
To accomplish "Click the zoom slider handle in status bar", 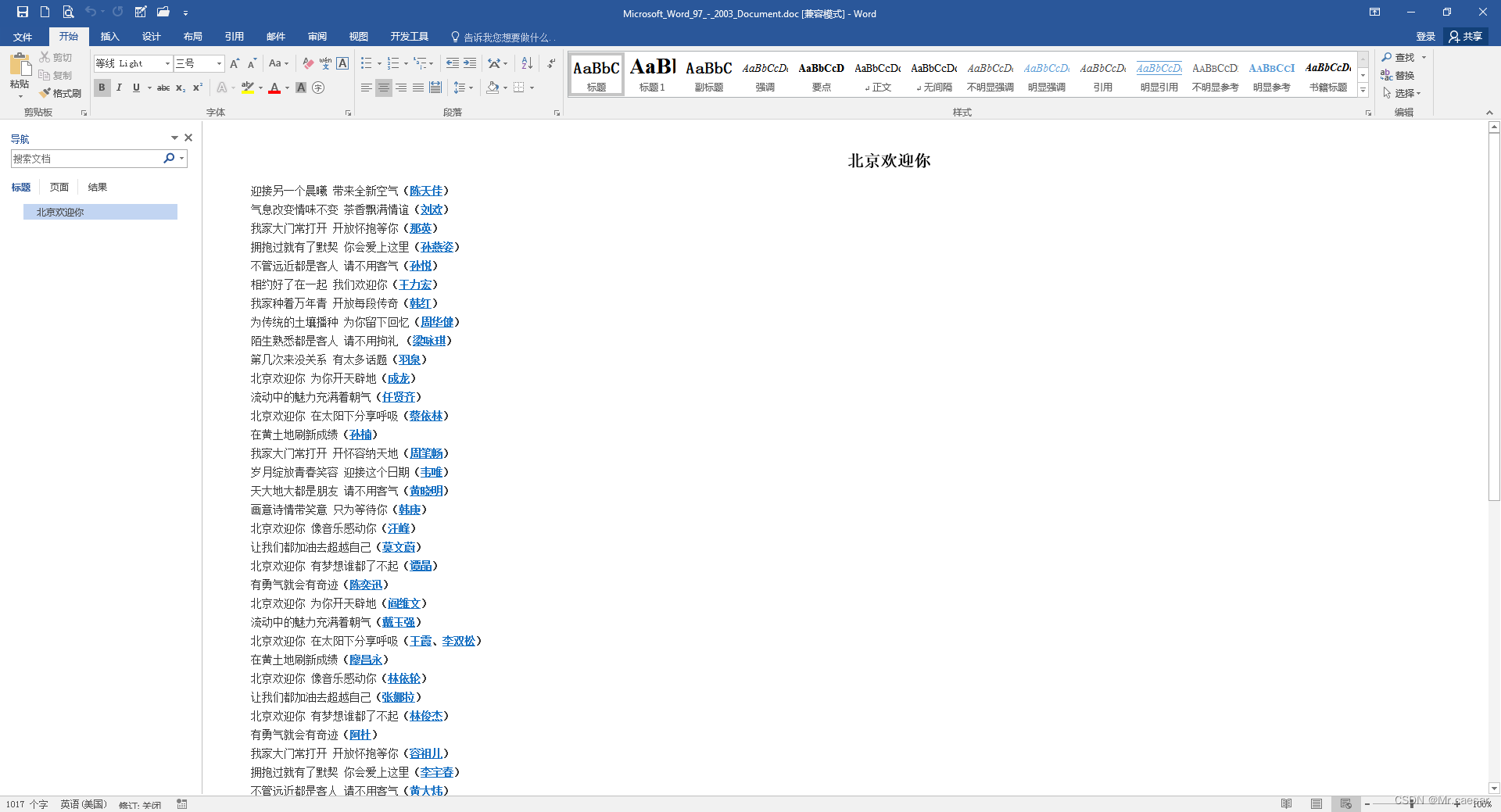I will point(1411,803).
